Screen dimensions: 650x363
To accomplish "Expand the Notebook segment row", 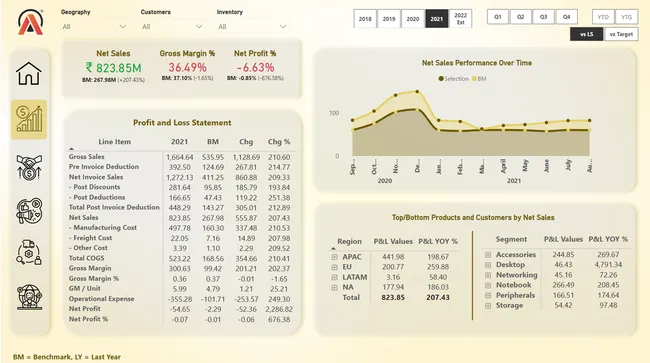I will click(488, 285).
